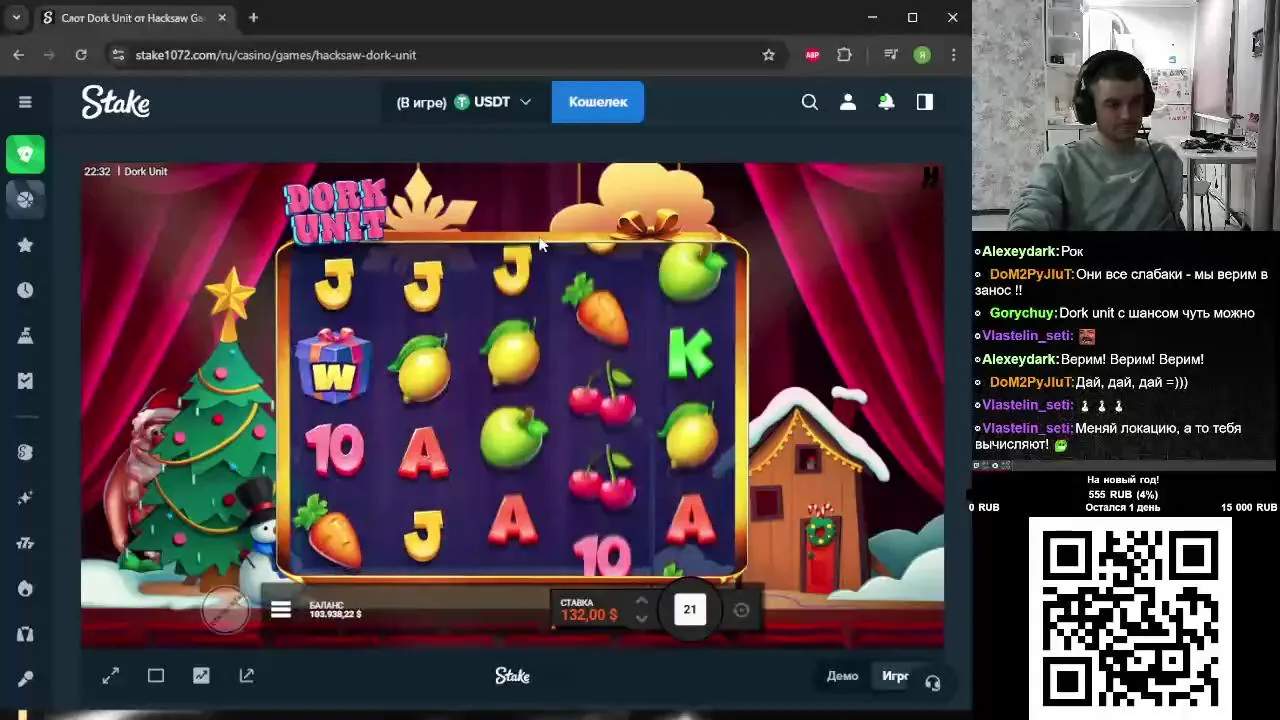Click the W gift box wild symbol
1280x720 pixels.
click(x=334, y=365)
